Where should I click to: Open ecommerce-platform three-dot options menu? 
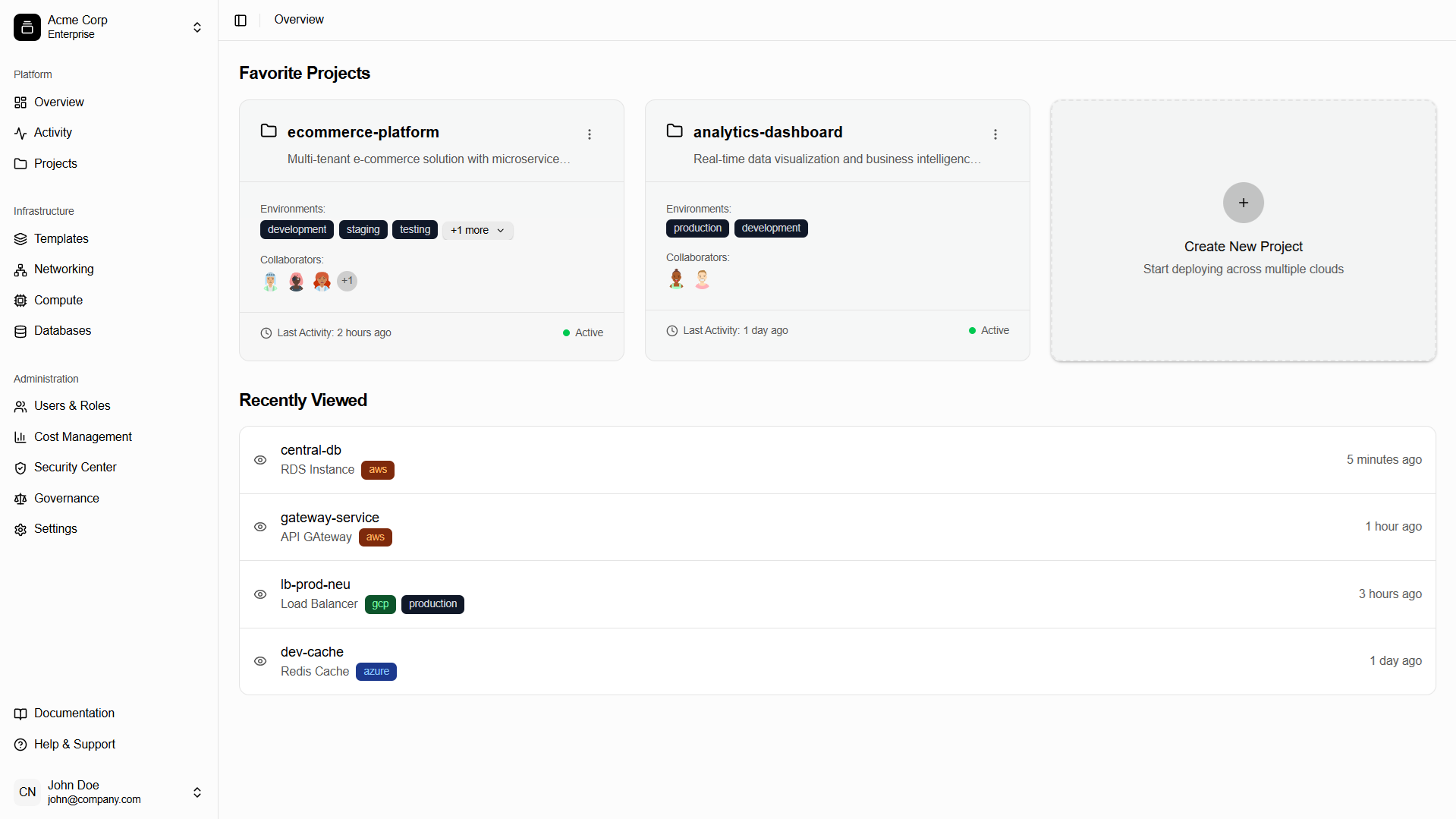[590, 134]
